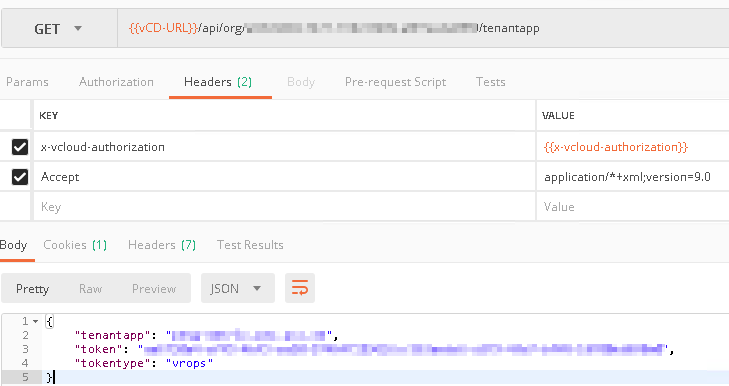
Task: Open the response Headers (7) tab
Action: click(x=162, y=245)
